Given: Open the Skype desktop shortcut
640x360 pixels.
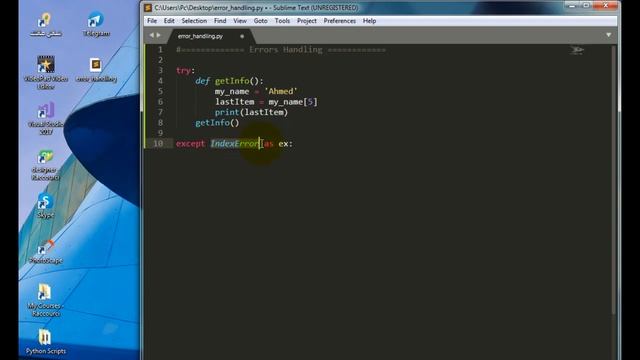Looking at the screenshot, I should 45,206.
